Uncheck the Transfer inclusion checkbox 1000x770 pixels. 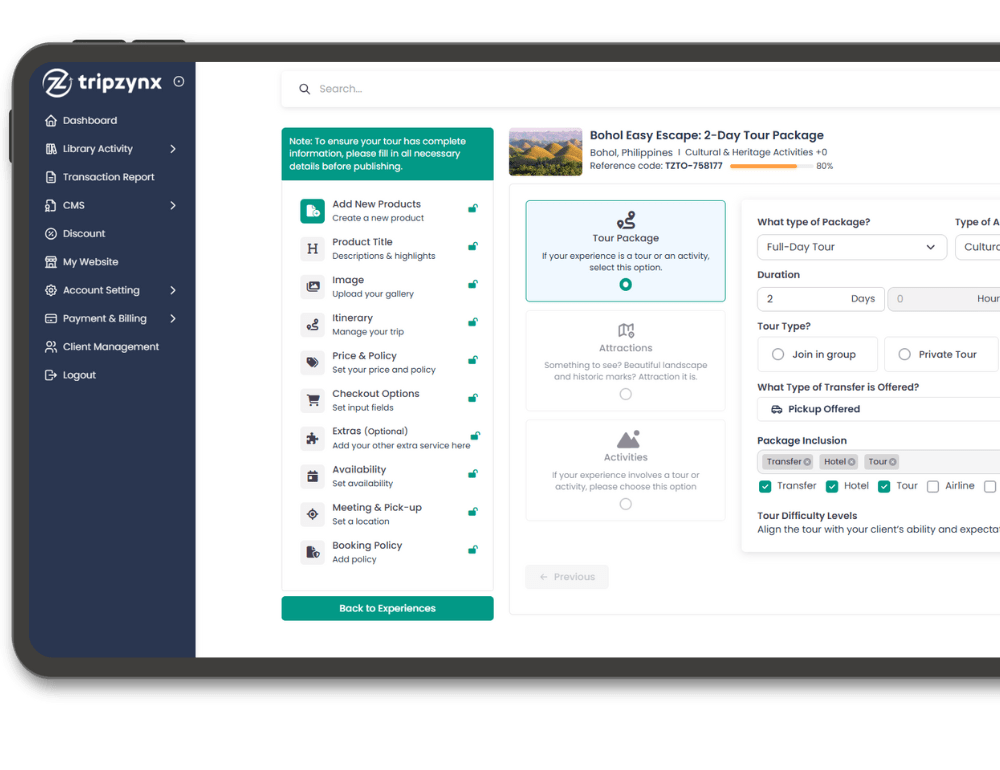[765, 487]
